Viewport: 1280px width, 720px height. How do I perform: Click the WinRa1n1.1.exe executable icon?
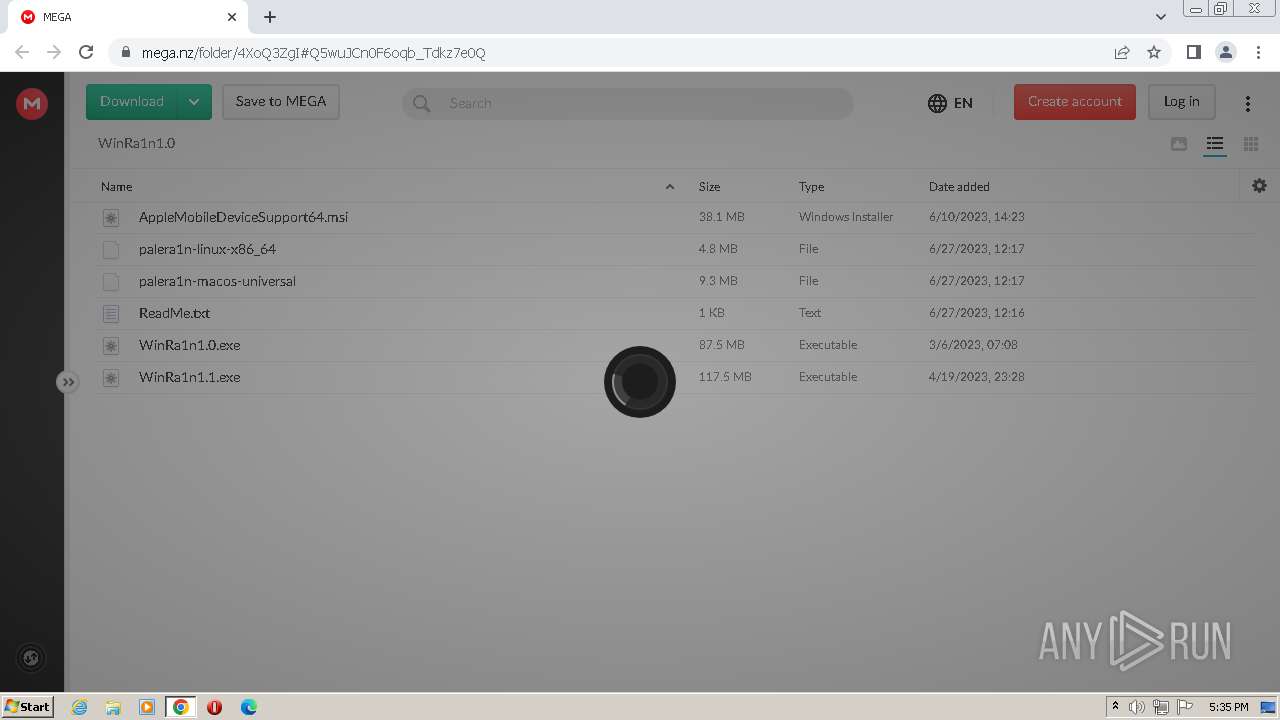111,377
